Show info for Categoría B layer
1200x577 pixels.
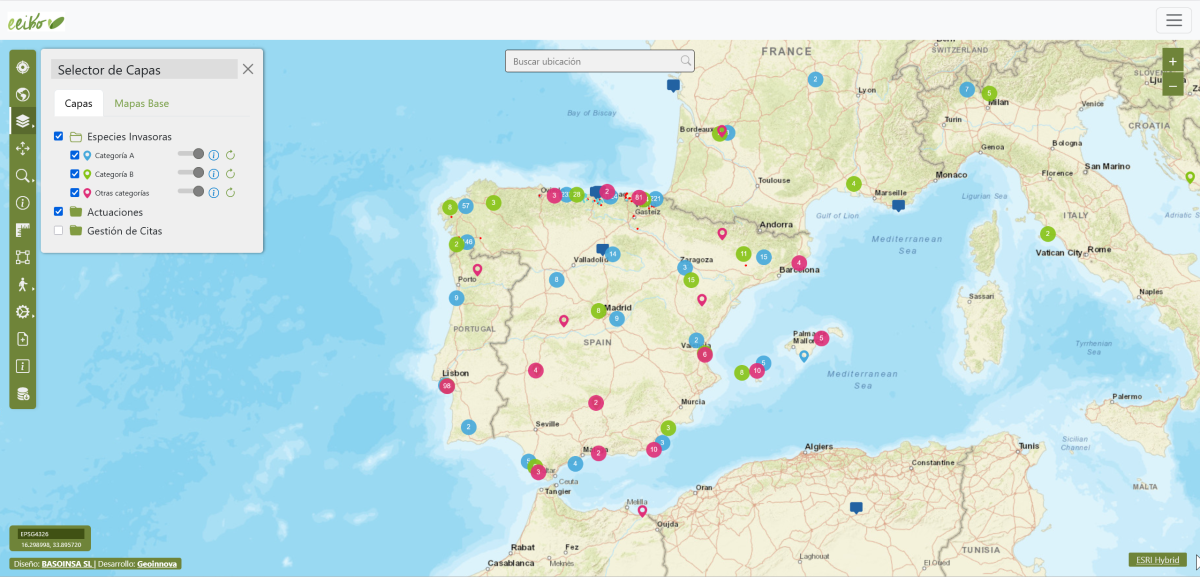(213, 174)
